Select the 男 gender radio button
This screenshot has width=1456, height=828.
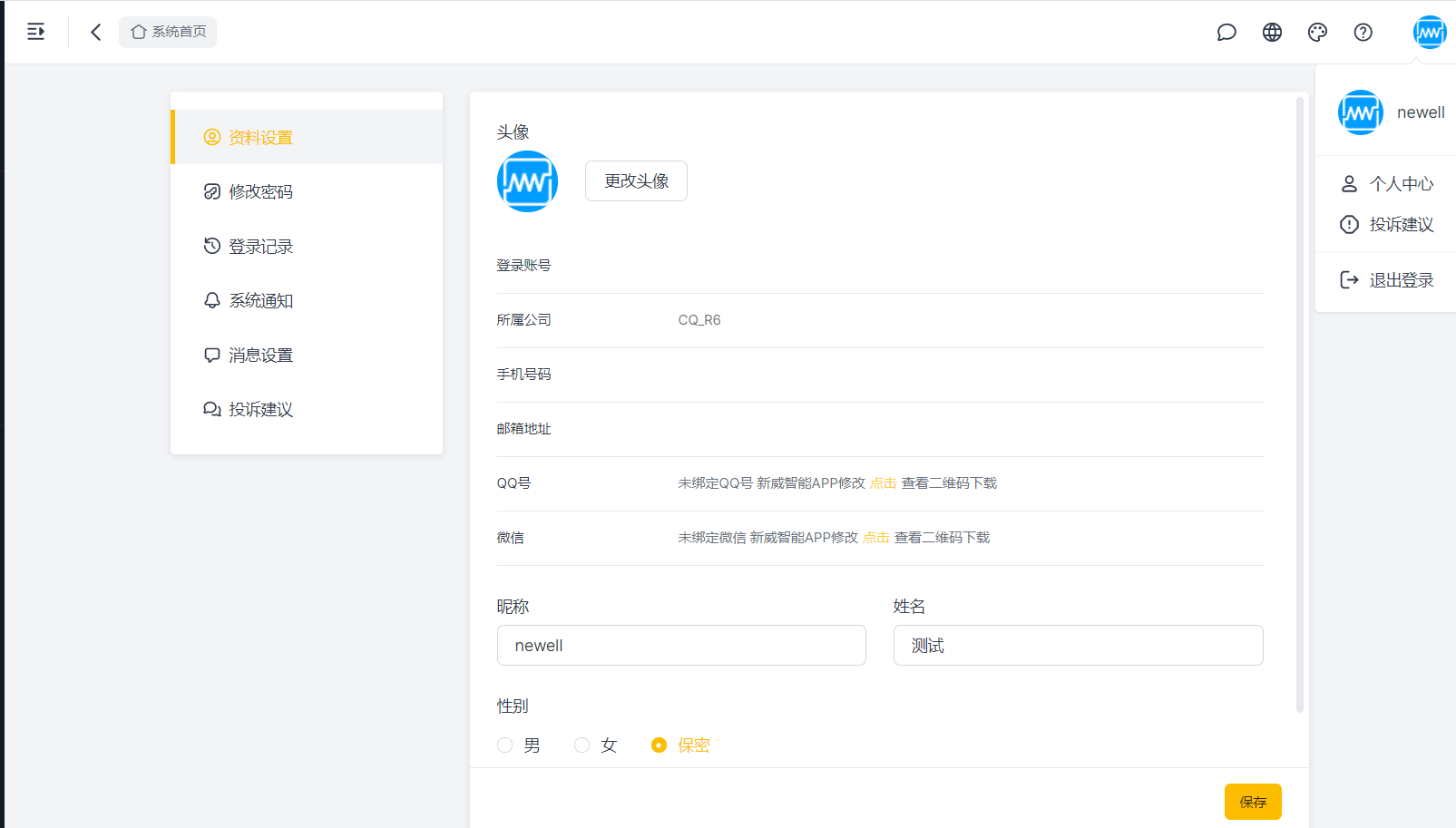505,745
